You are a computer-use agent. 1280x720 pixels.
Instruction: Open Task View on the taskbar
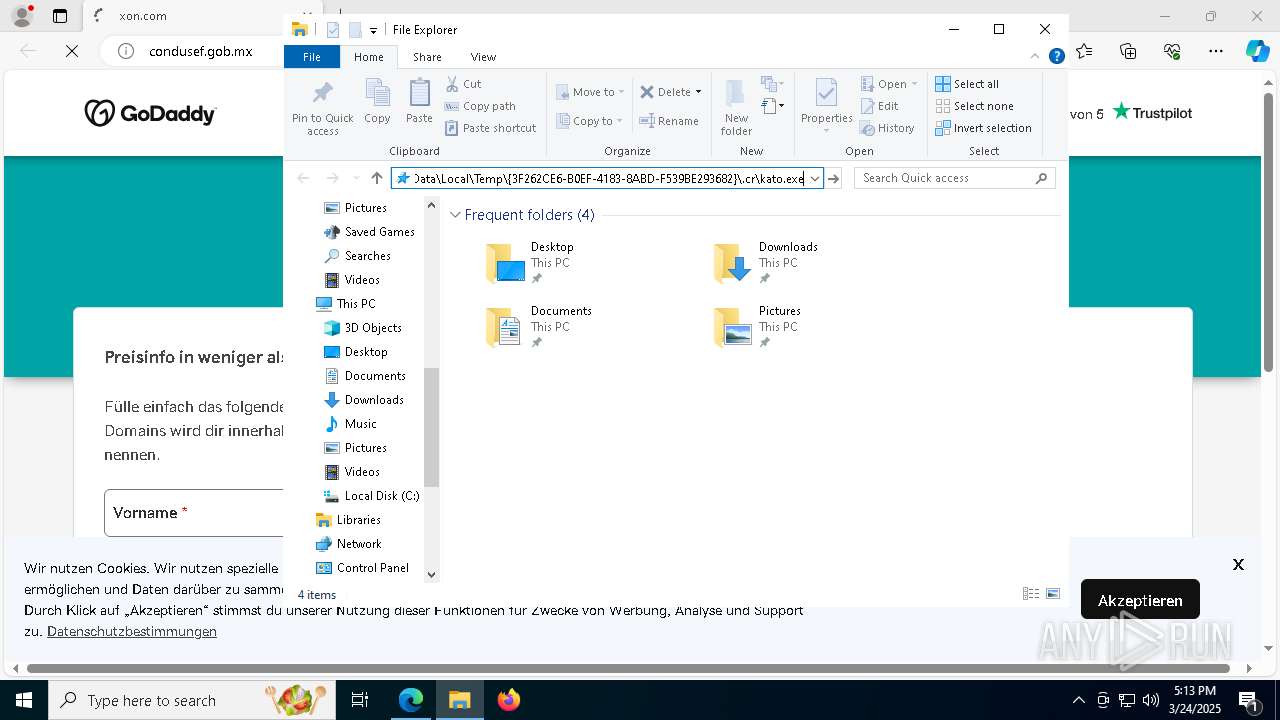tap(360, 700)
